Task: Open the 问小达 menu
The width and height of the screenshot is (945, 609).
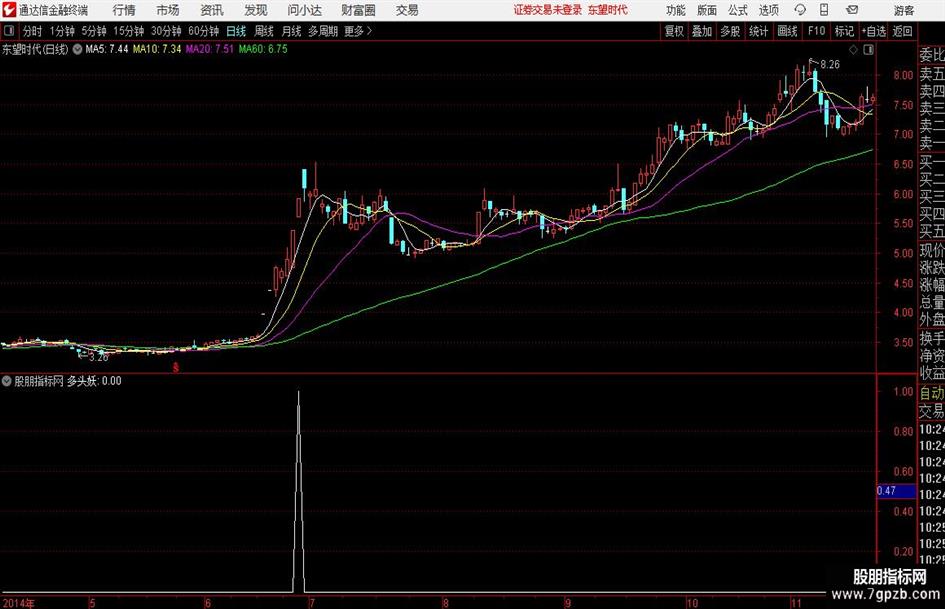Action: pyautogui.click(x=305, y=10)
